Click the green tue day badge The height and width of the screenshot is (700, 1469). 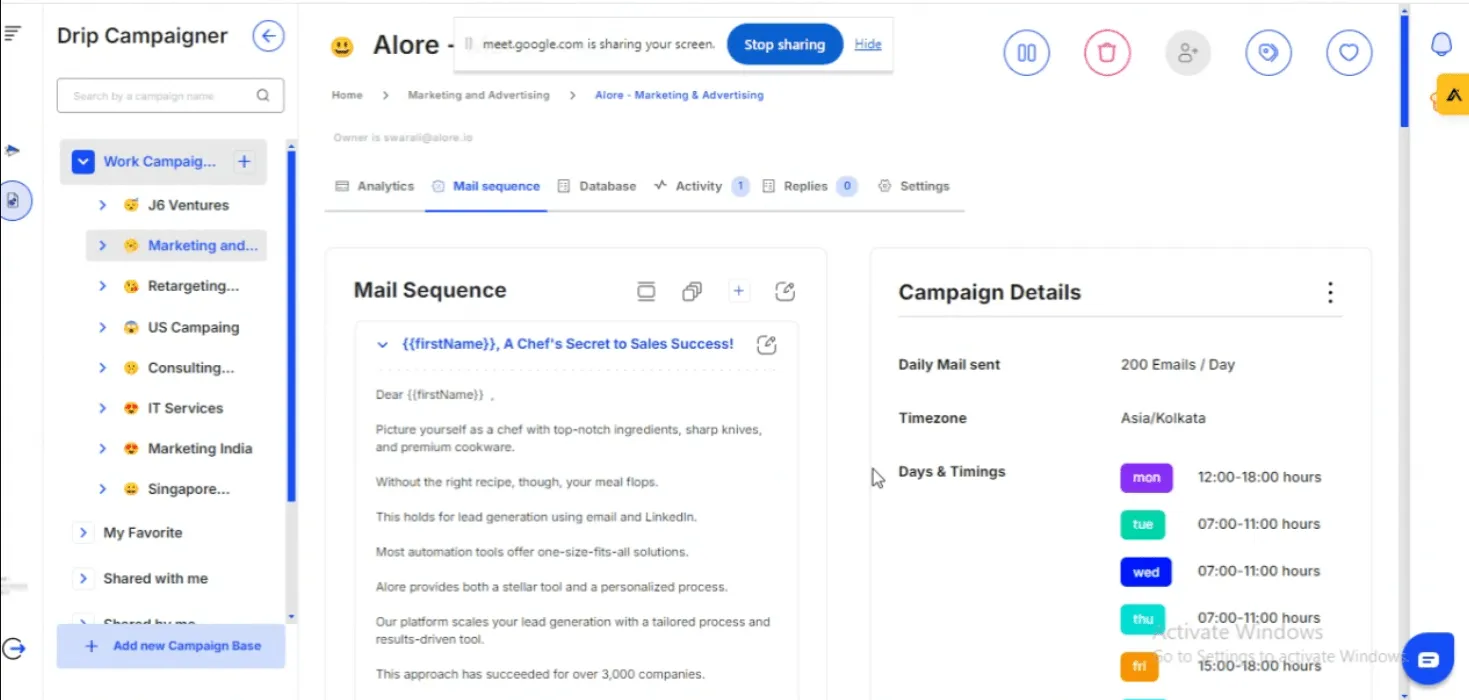tap(1143, 524)
